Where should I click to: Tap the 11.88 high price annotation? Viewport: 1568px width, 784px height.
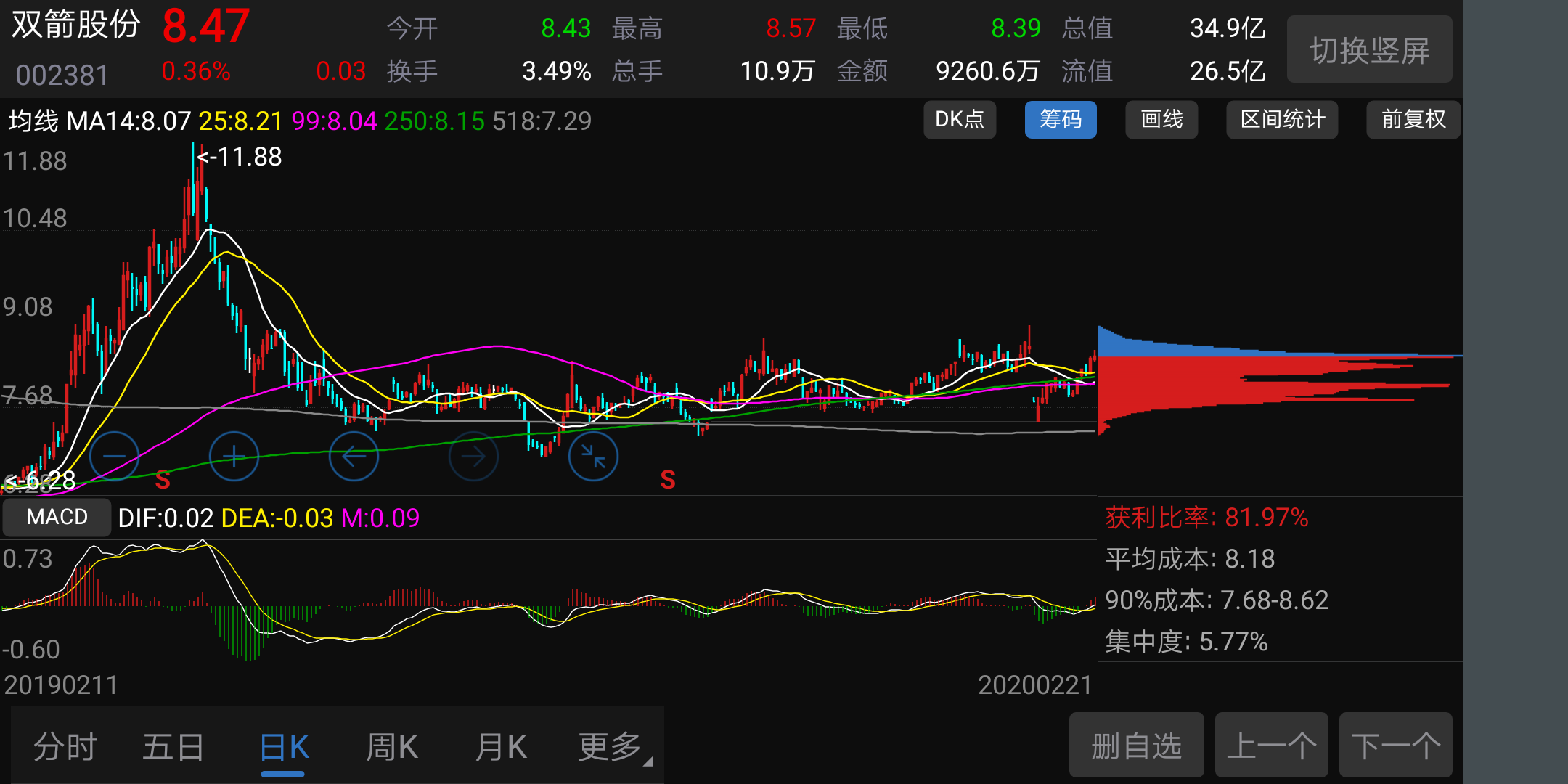[x=239, y=156]
